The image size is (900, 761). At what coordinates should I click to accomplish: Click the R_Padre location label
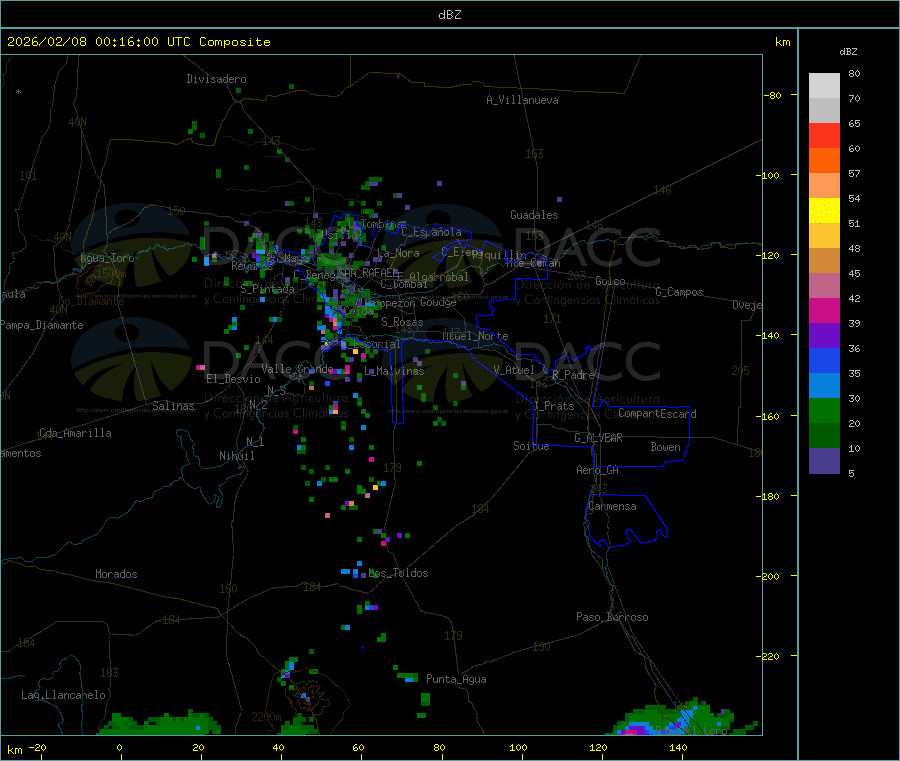coord(573,375)
